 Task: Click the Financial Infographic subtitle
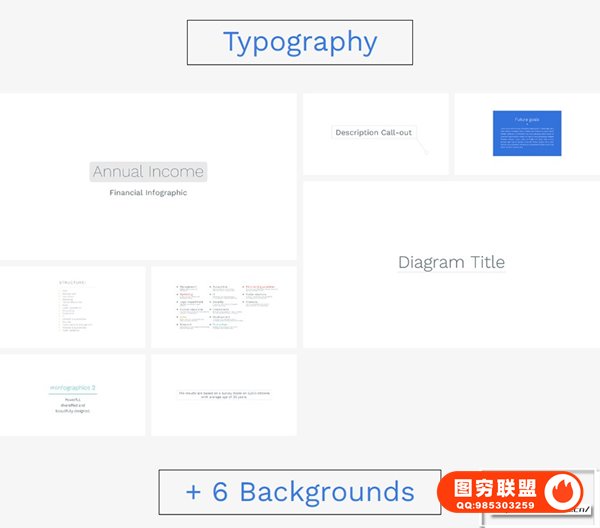coord(148,193)
